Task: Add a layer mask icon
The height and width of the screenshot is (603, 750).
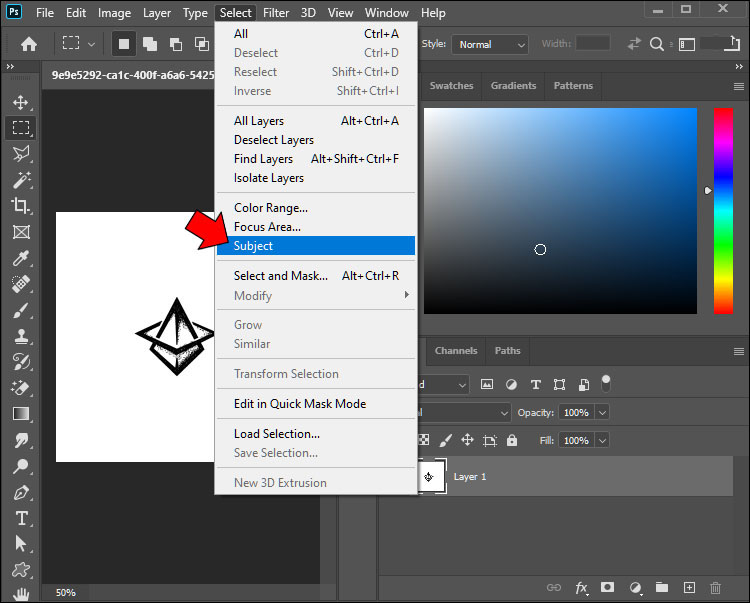Action: [x=607, y=587]
